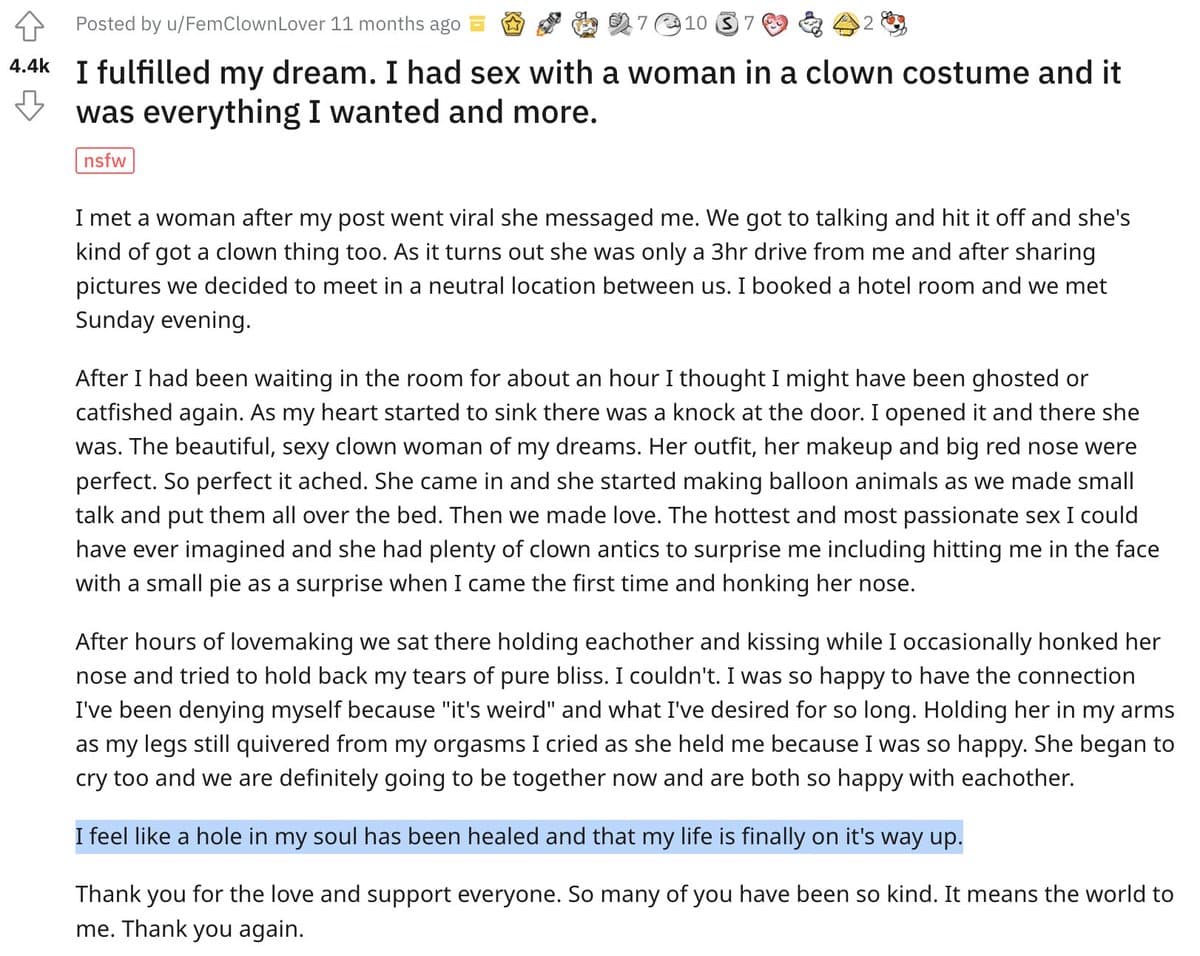Click the pink heart award icon

(775, 23)
